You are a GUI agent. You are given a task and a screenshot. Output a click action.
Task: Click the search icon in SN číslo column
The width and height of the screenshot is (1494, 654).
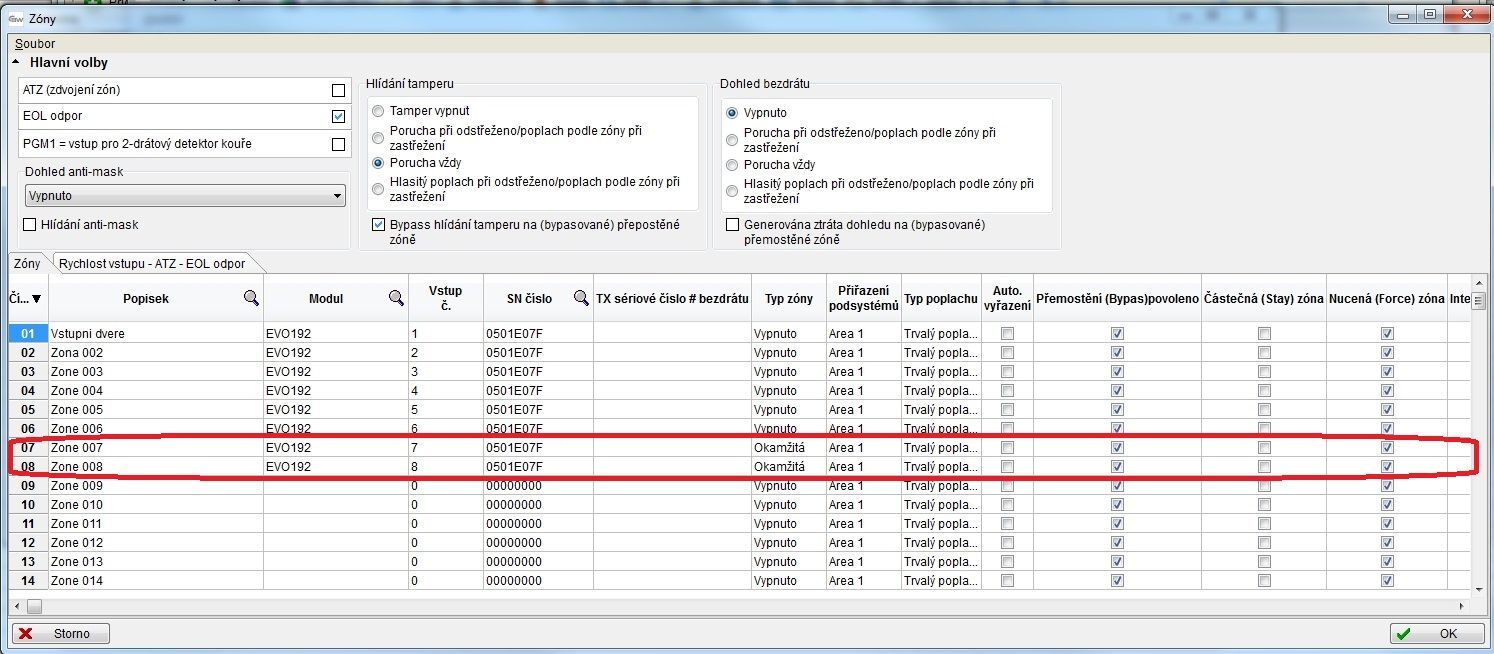(581, 298)
